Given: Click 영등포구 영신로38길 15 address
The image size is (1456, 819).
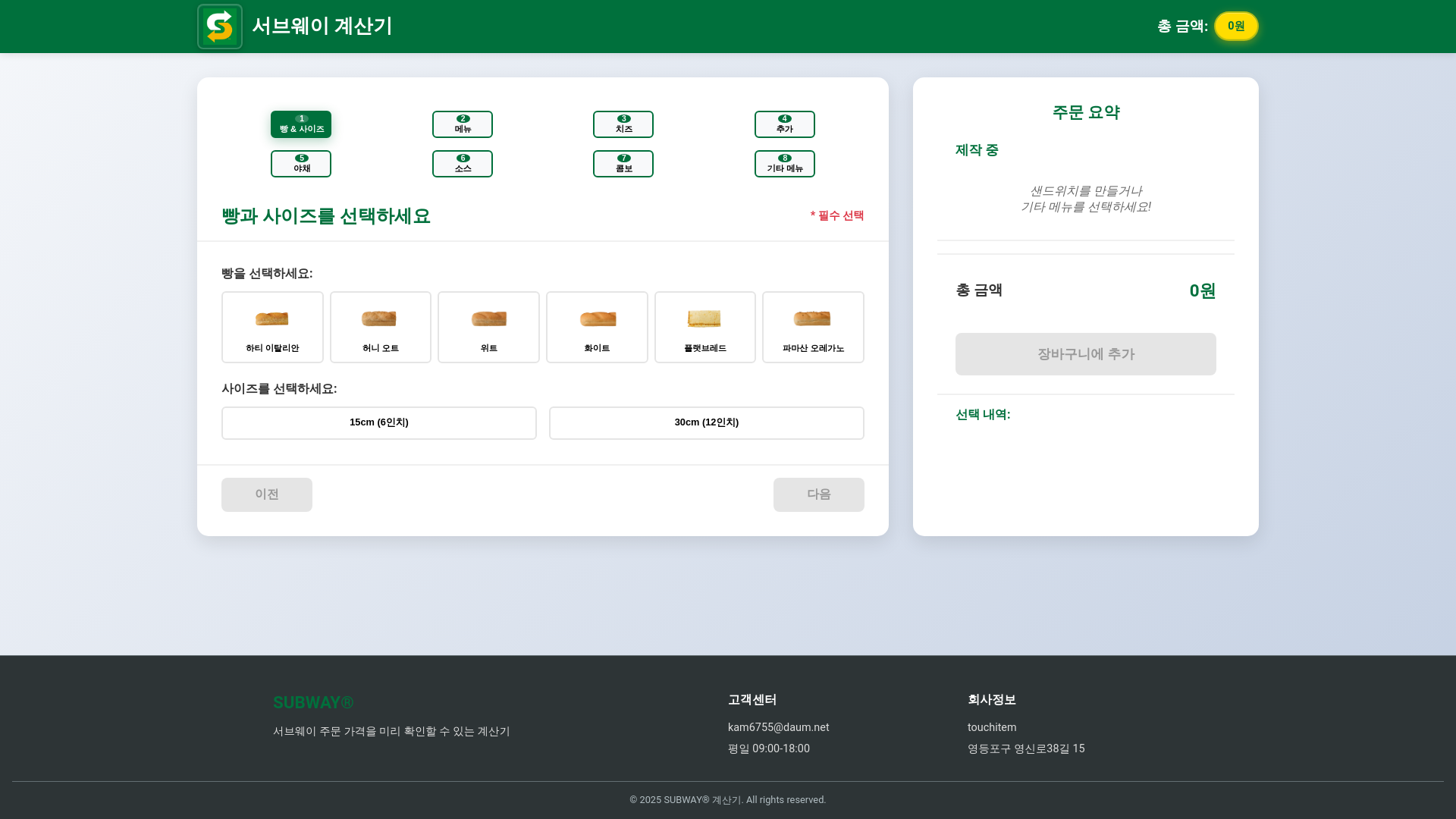Looking at the screenshot, I should 1026,748.
